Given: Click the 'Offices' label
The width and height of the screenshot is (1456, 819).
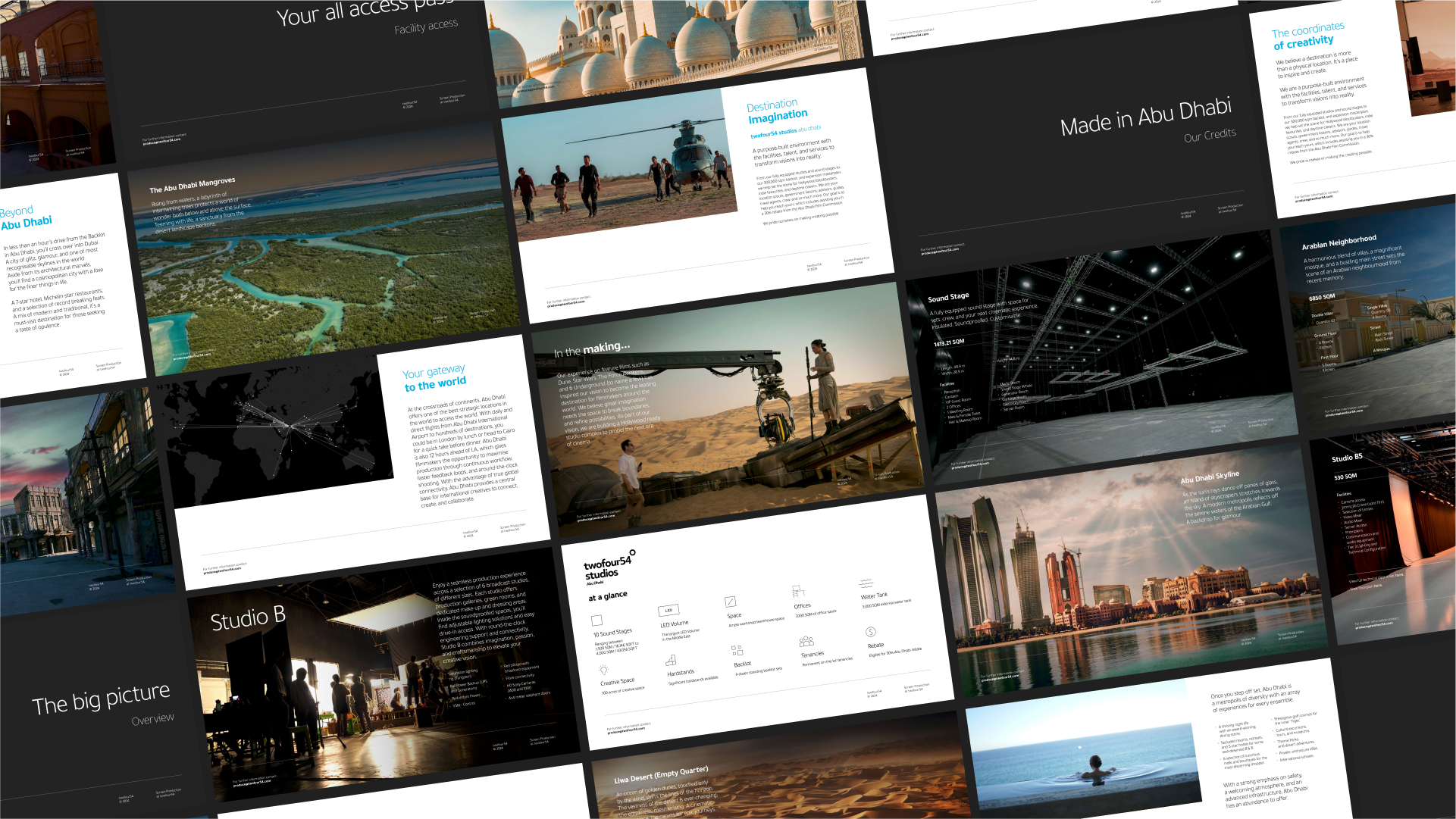Looking at the screenshot, I should point(803,606).
